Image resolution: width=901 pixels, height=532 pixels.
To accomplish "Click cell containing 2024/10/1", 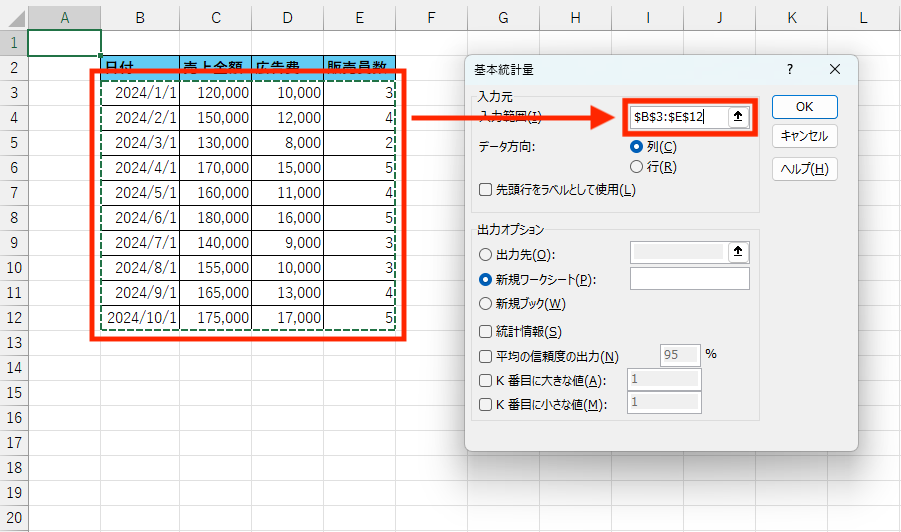I will (140, 318).
